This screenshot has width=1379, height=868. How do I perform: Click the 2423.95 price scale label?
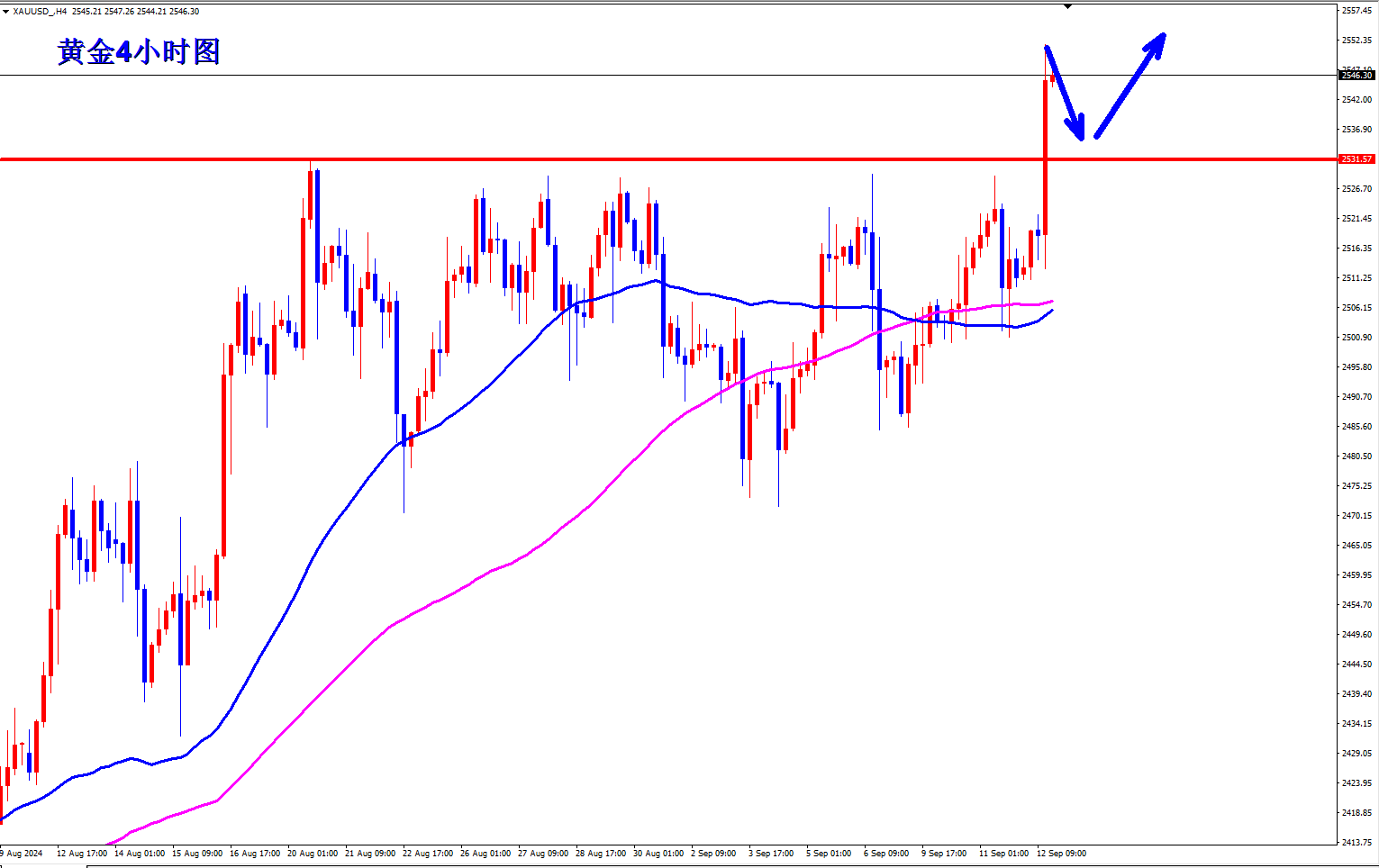1356,783
